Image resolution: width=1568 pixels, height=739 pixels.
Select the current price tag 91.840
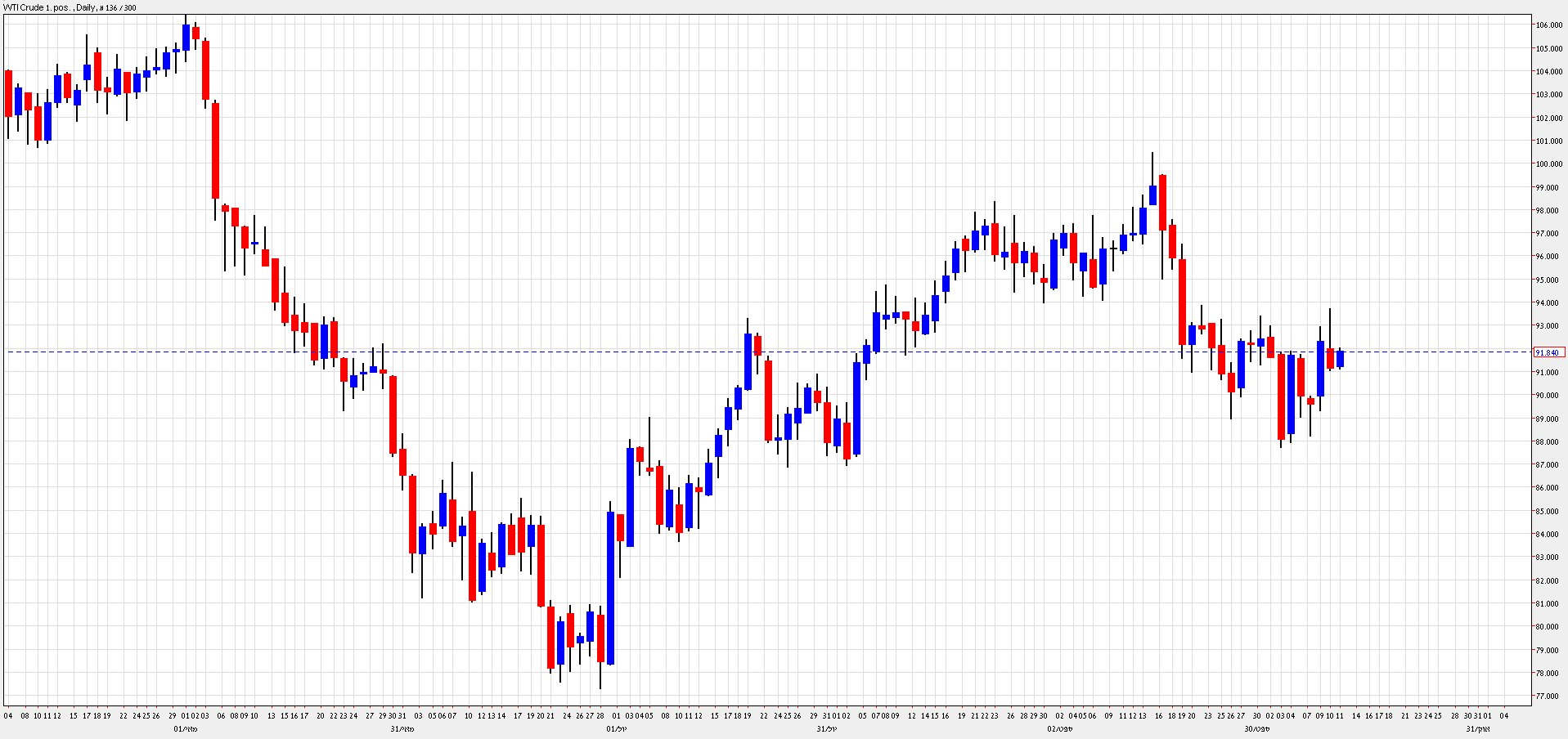tap(1549, 352)
